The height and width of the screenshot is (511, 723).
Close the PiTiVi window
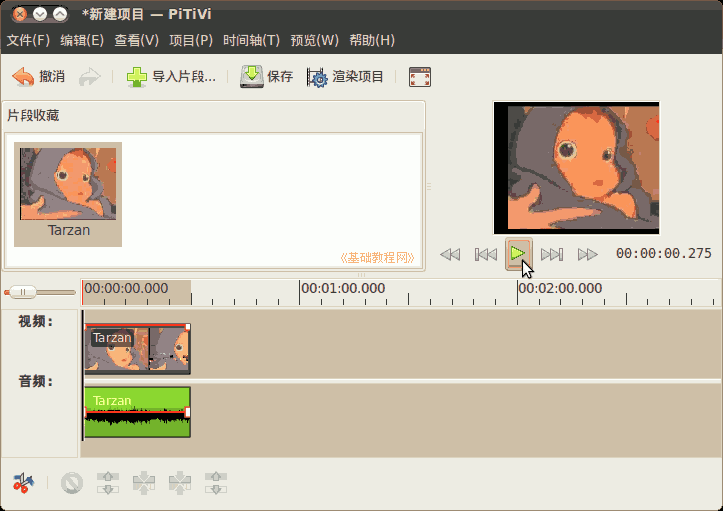(x=20, y=14)
